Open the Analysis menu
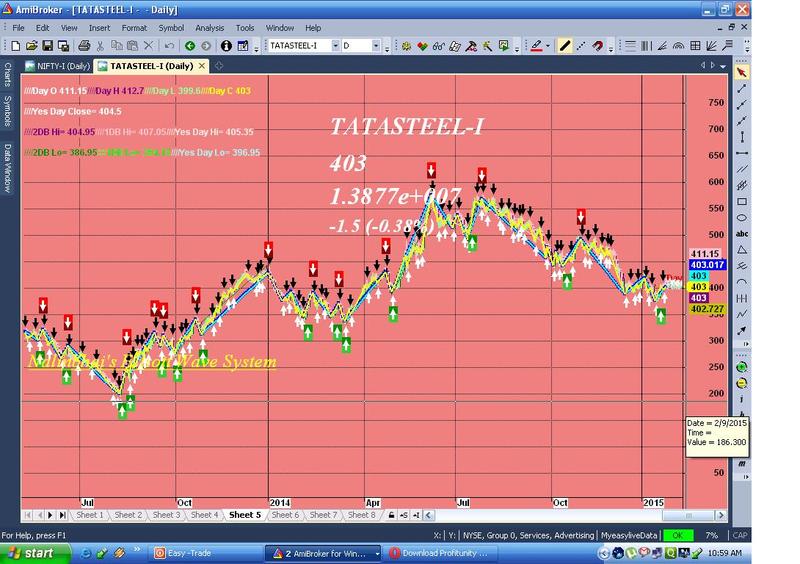 210,28
